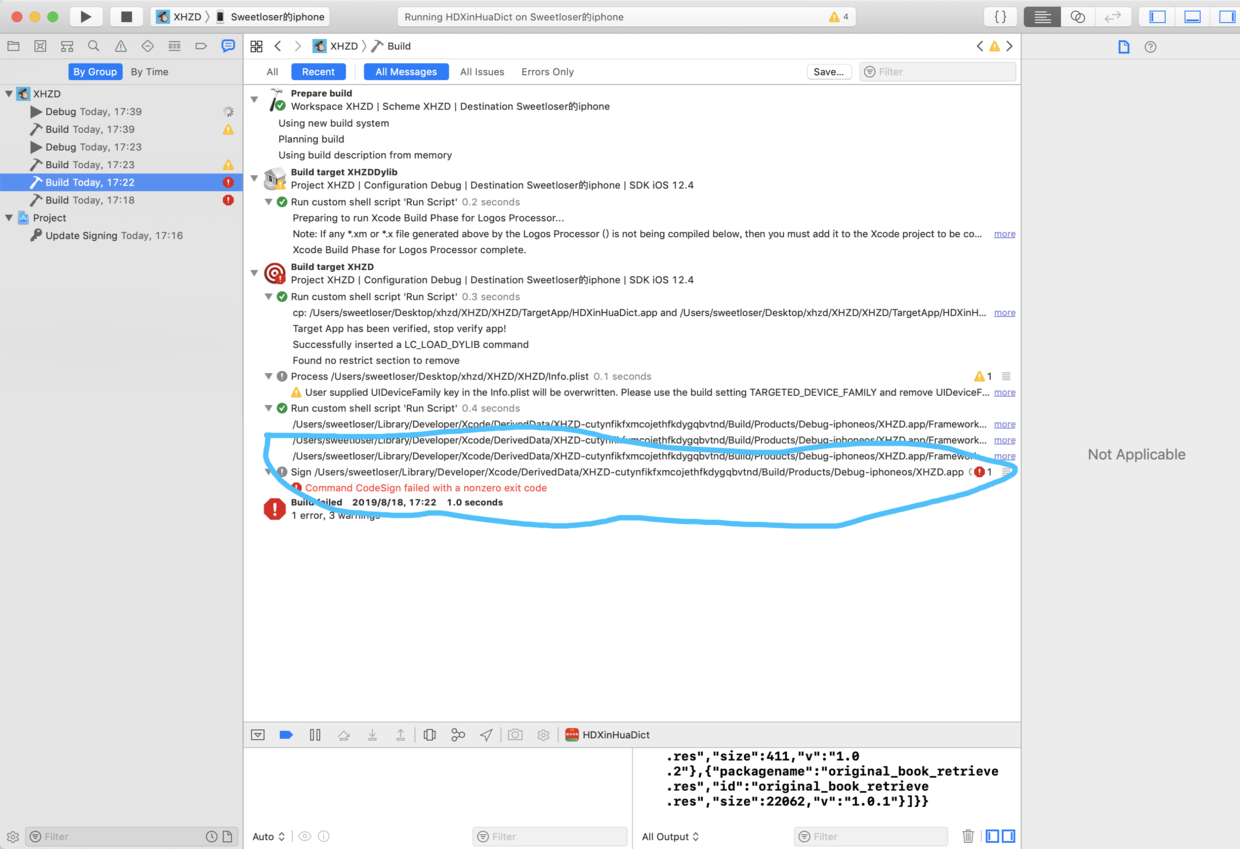Click 'more' link on Logos Processor note
This screenshot has height=849, width=1240.
tap(1004, 234)
